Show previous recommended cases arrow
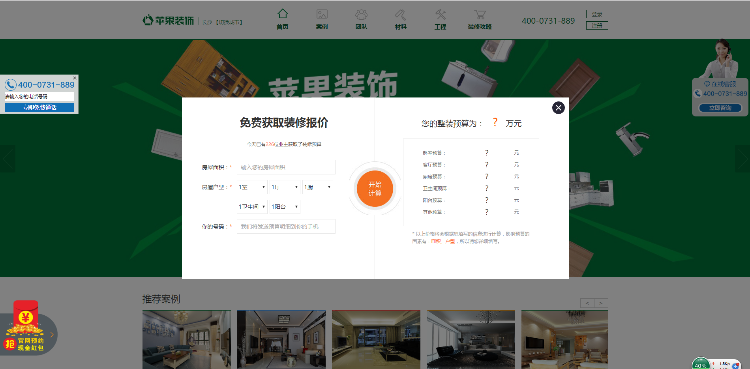 pyautogui.click(x=587, y=302)
